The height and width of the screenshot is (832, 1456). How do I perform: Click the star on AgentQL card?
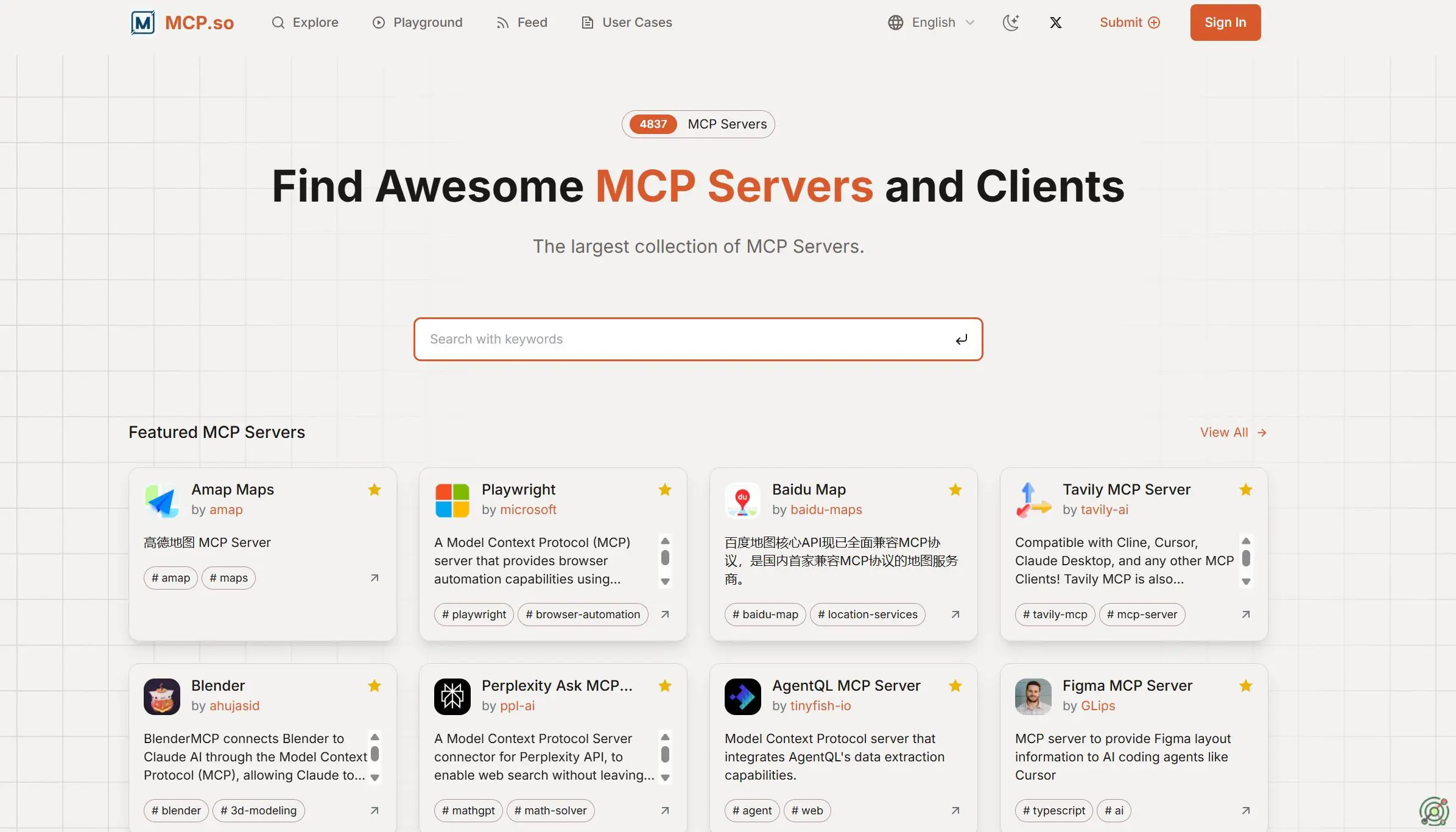point(955,686)
